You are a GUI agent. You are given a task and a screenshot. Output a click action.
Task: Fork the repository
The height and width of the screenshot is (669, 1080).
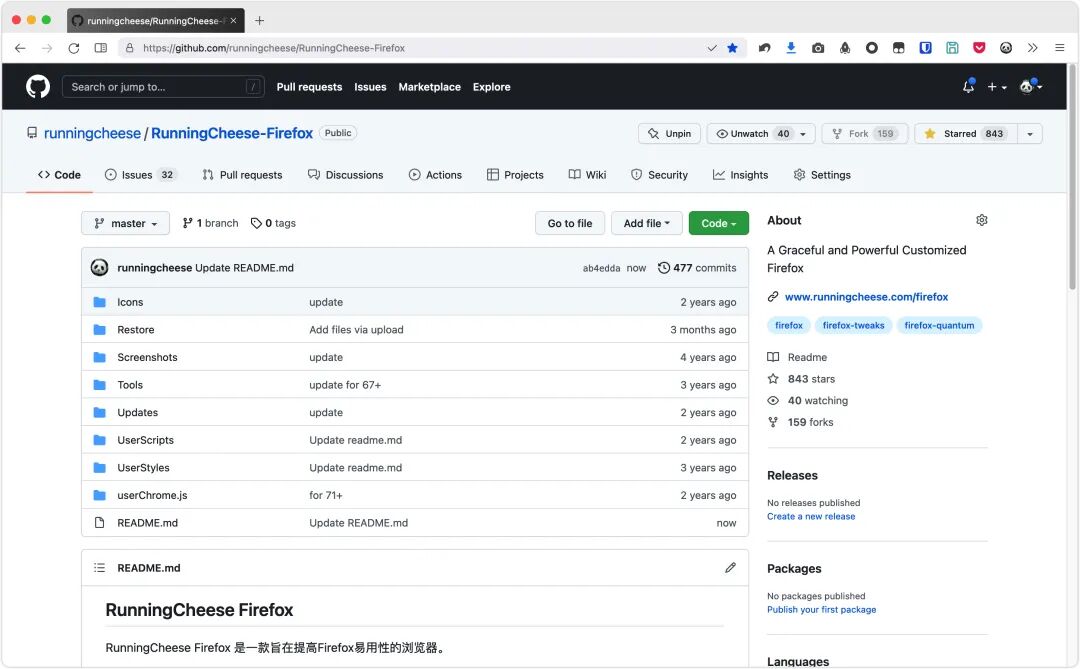pos(864,134)
